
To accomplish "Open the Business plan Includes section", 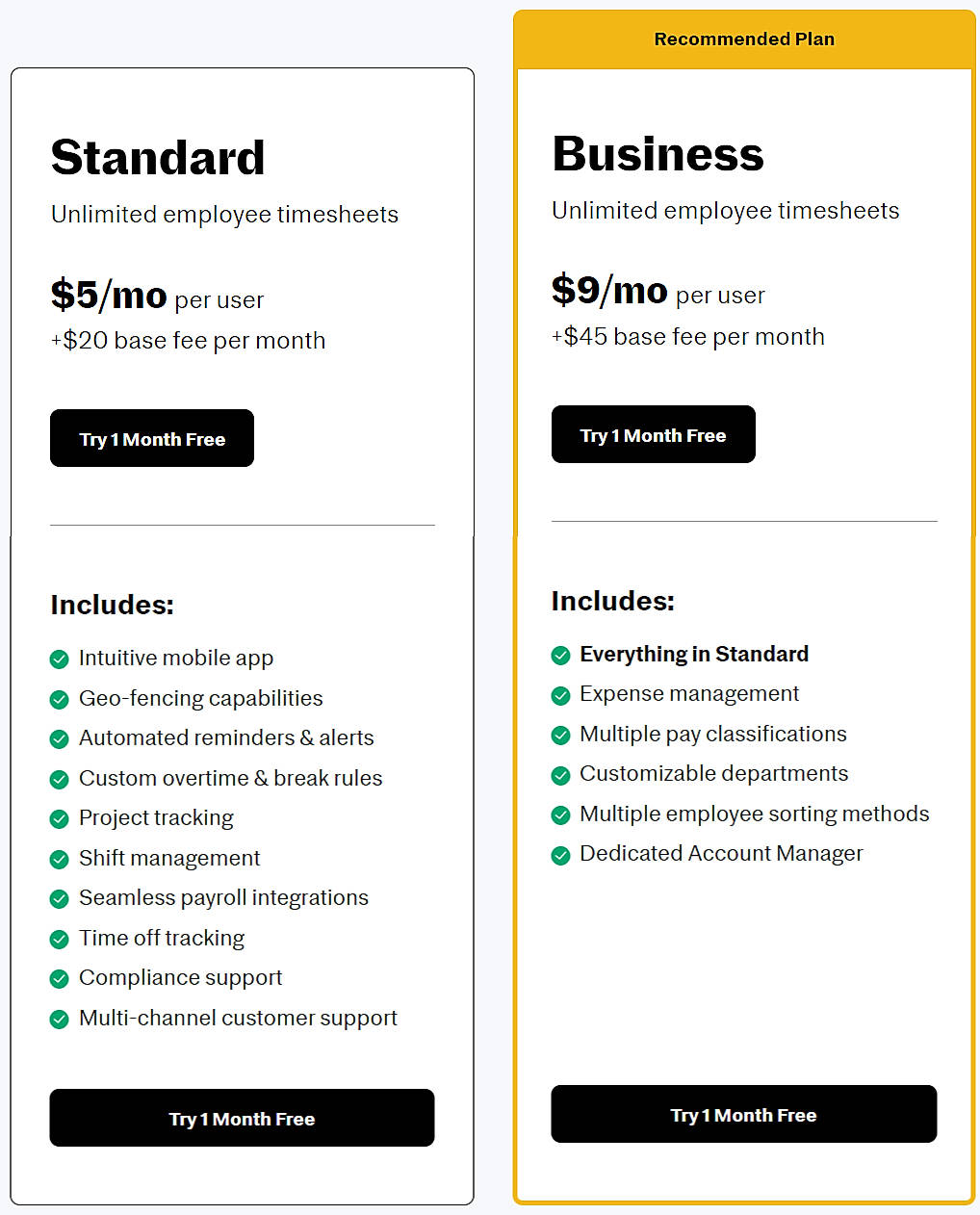I will tap(612, 600).
